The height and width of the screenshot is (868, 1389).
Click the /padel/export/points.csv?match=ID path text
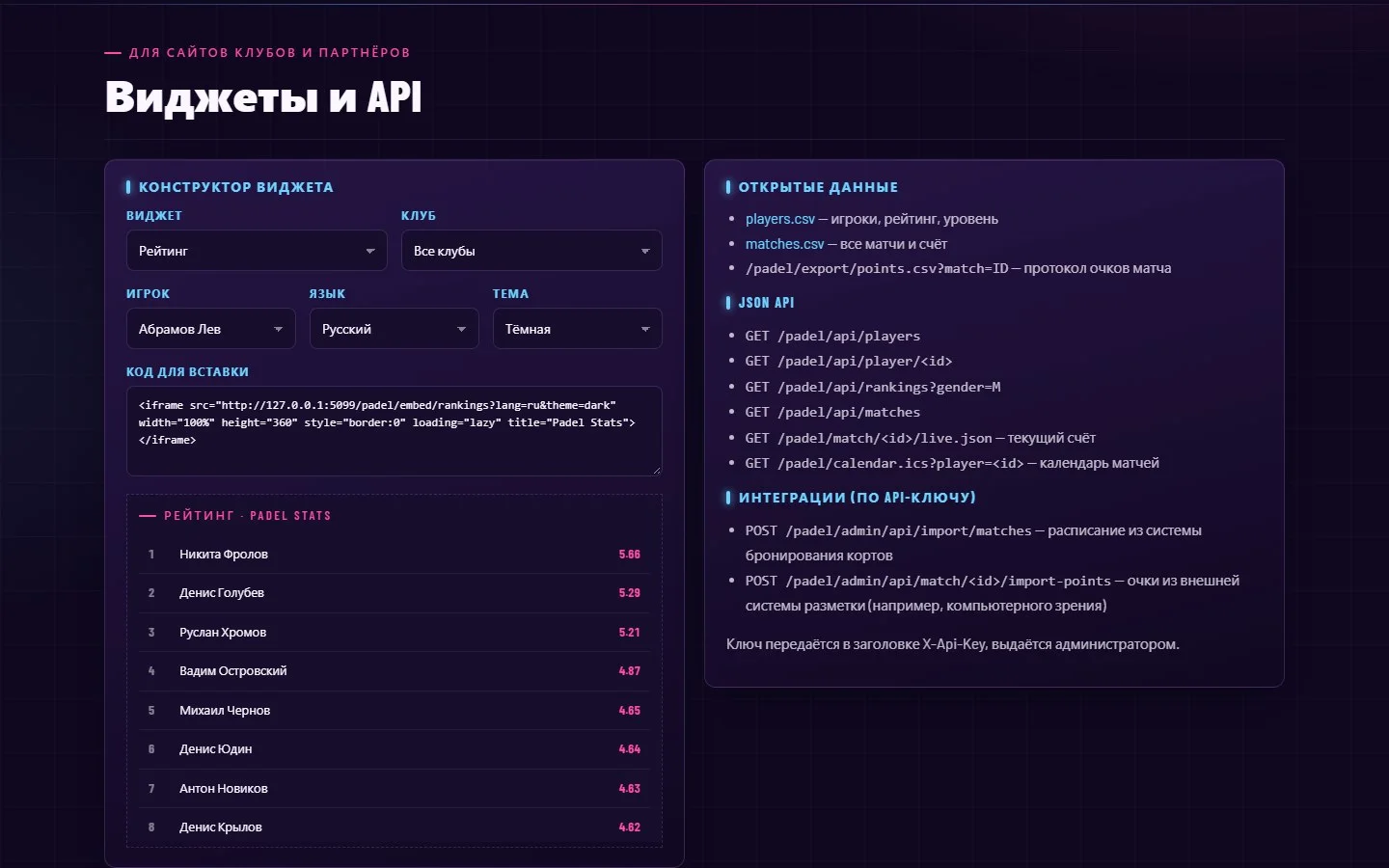tap(876, 268)
